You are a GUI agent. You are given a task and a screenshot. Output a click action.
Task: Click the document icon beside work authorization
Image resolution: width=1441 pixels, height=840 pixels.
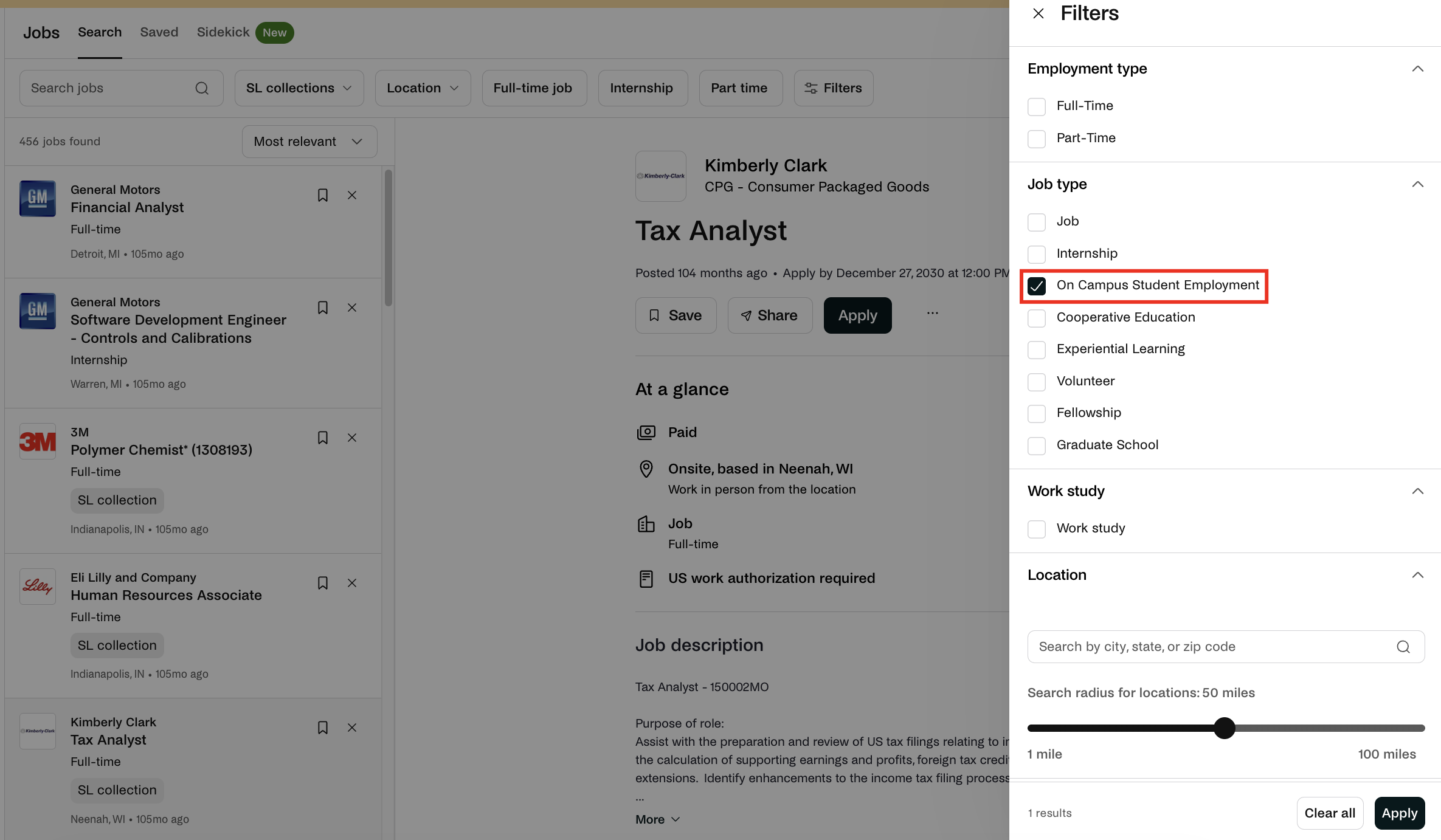click(x=646, y=579)
